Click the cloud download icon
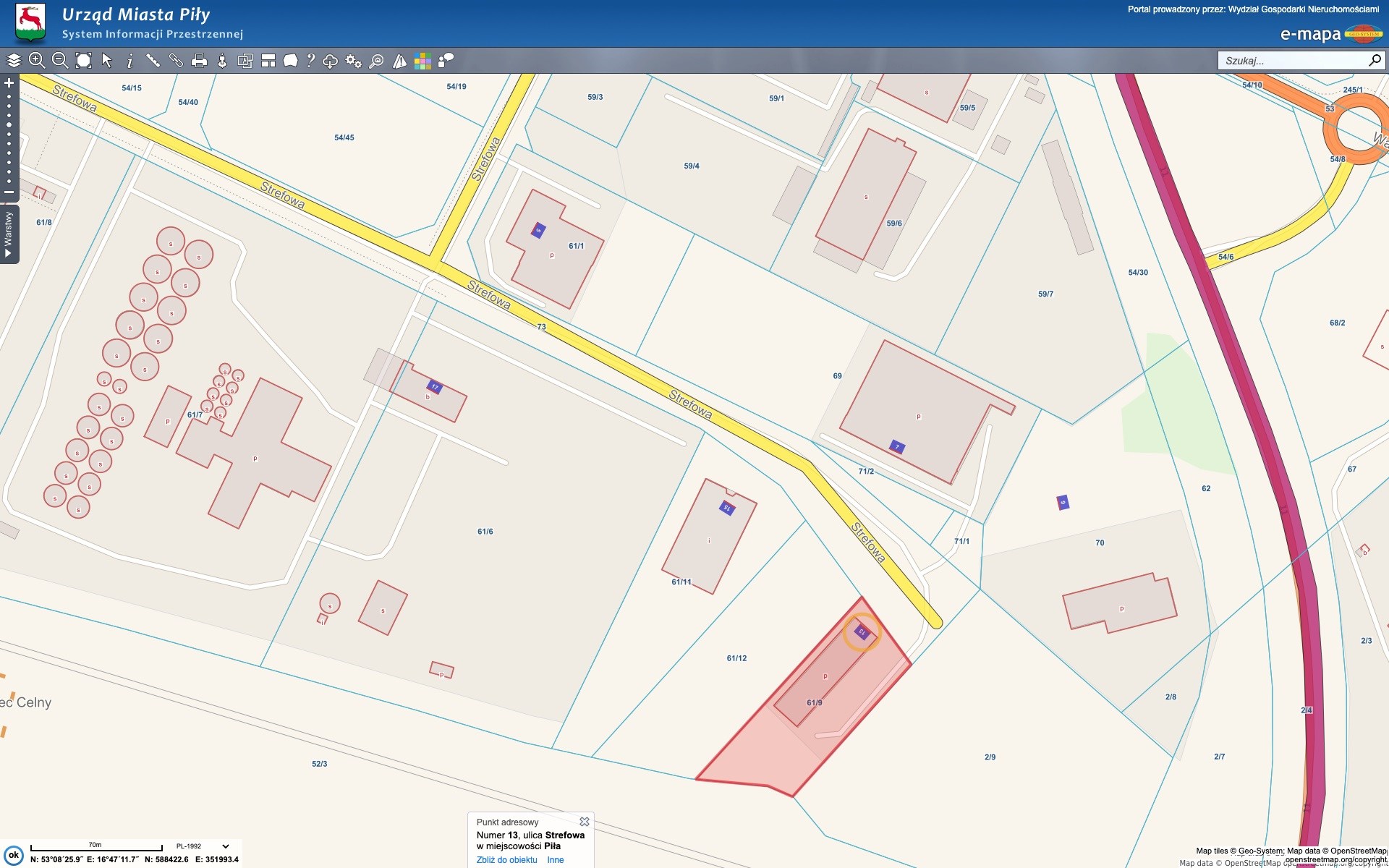The height and width of the screenshot is (868, 1389). 330,61
